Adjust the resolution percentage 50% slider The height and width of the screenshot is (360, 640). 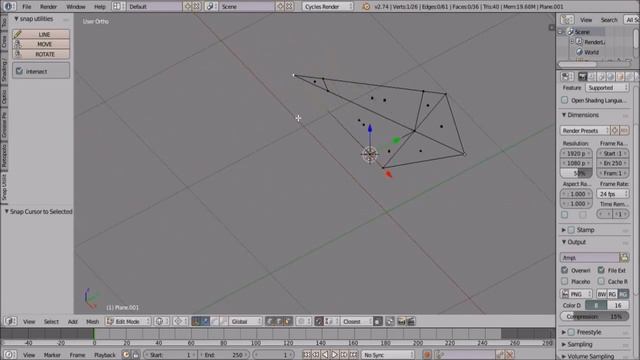576,173
